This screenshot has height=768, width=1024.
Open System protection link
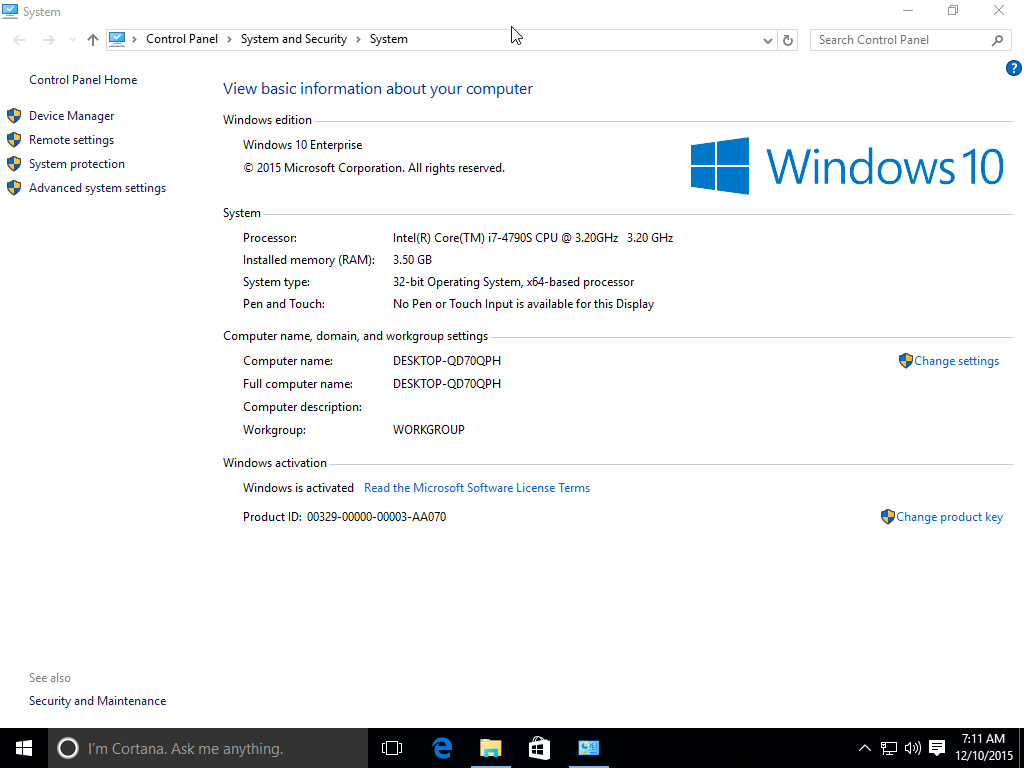pyautogui.click(x=76, y=164)
